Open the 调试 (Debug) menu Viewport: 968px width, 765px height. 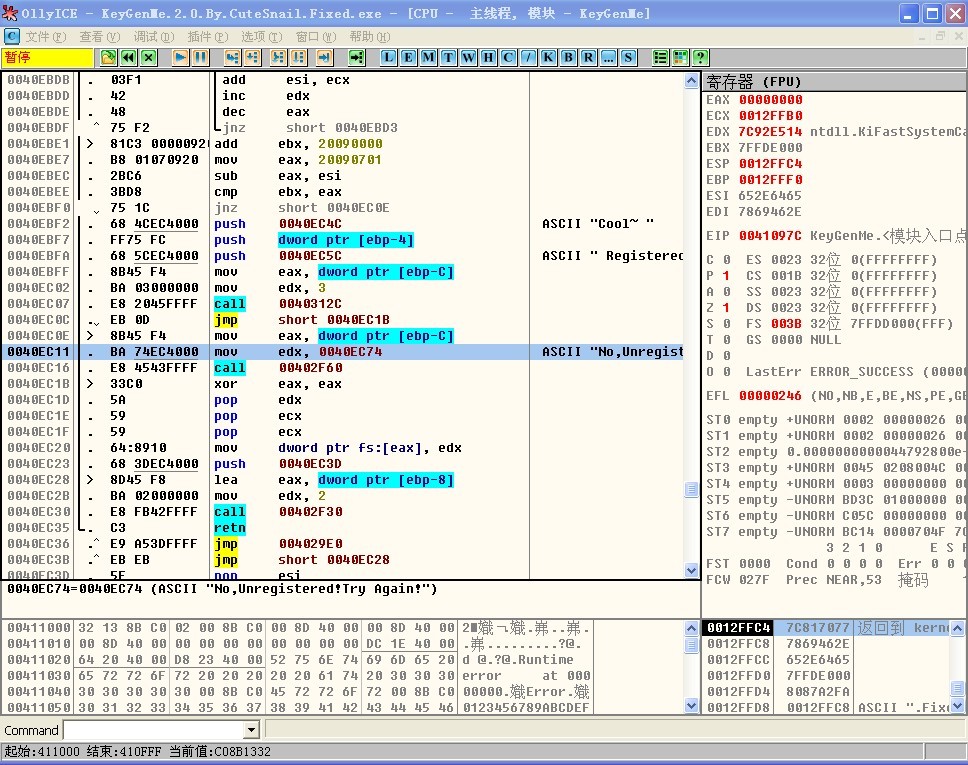[153, 36]
